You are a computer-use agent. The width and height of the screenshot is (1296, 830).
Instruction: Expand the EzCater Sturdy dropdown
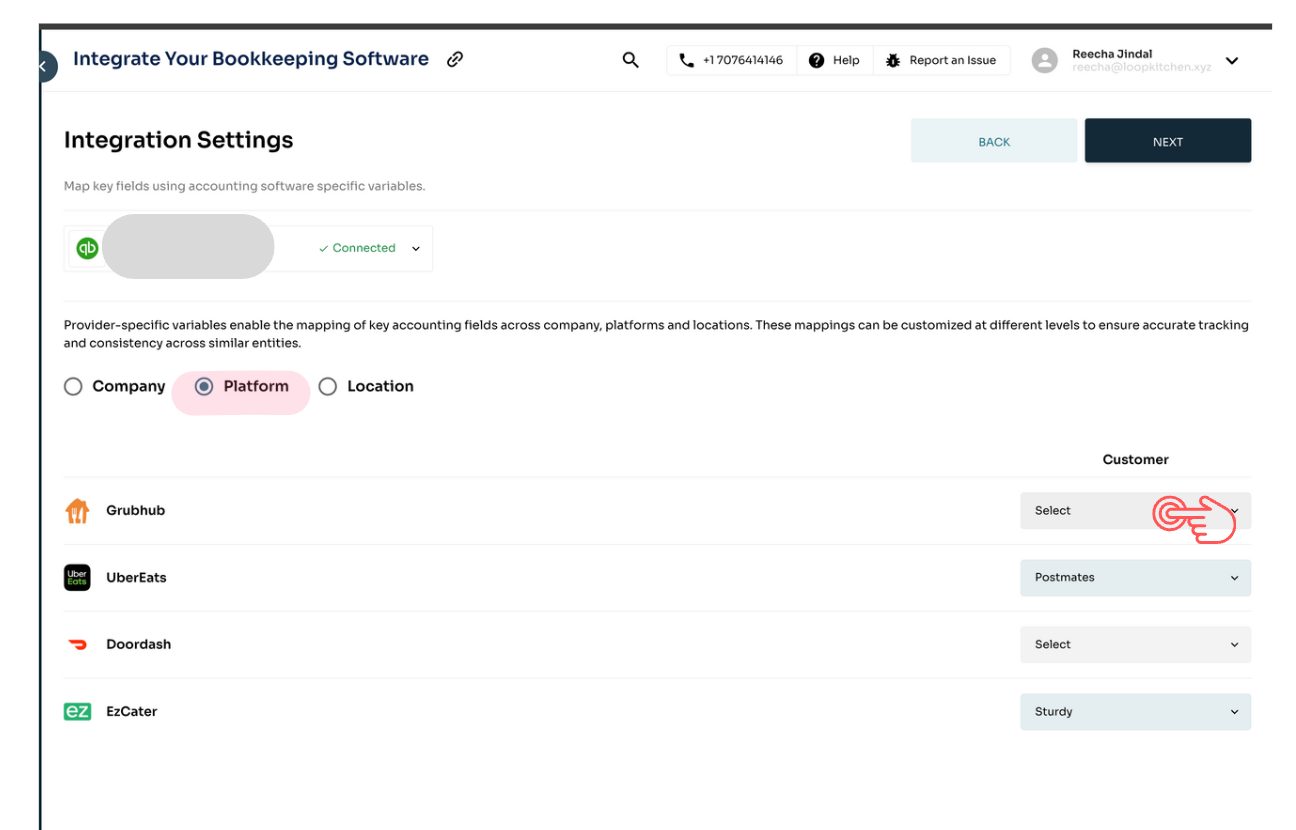(x=1134, y=712)
